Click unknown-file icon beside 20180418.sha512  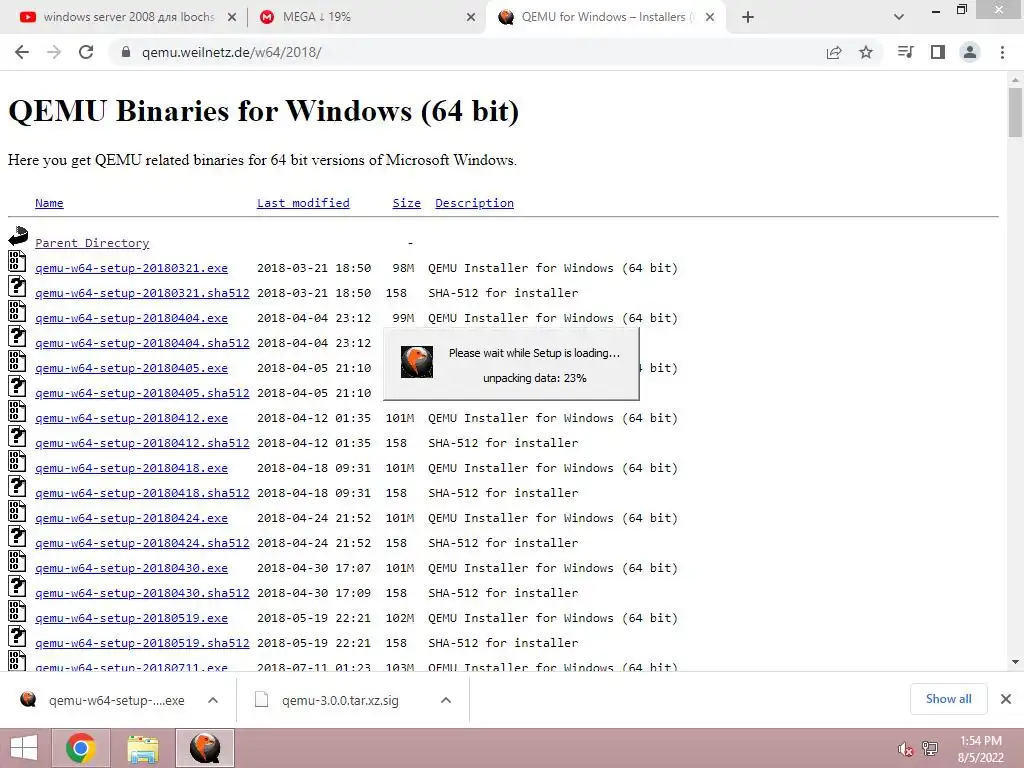tap(17, 487)
